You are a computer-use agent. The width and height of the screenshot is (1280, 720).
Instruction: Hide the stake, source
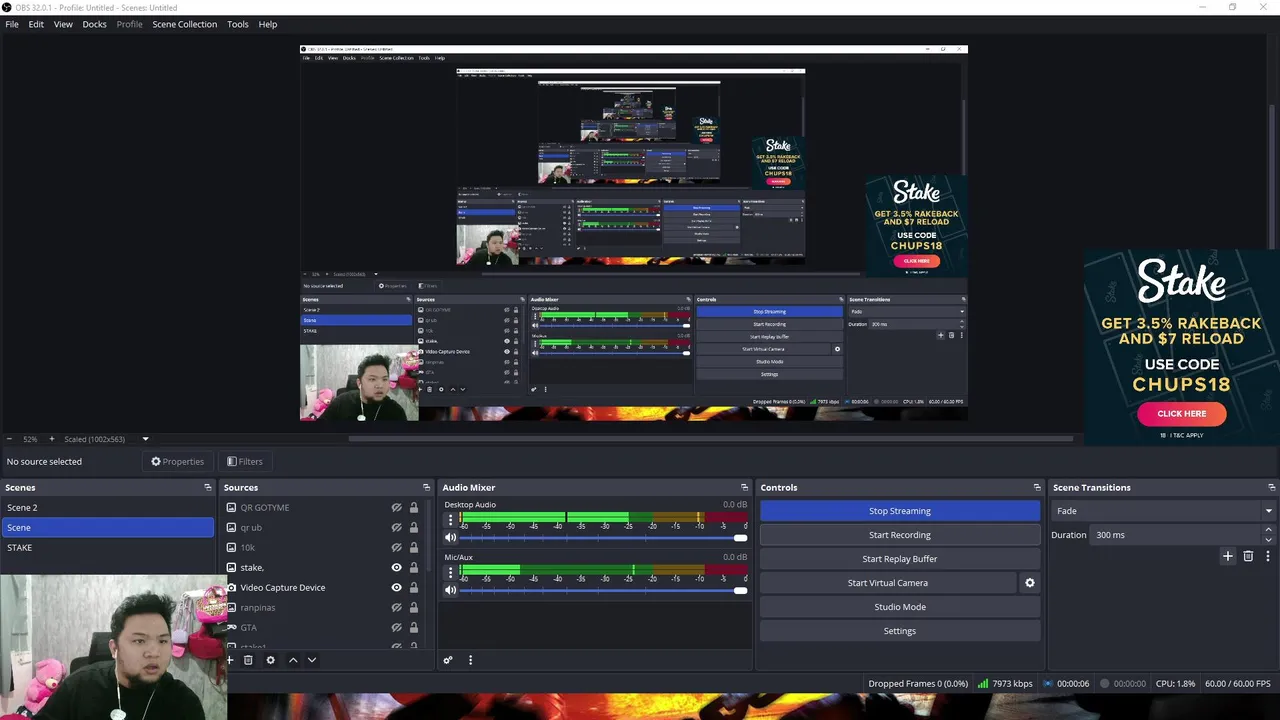[396, 568]
